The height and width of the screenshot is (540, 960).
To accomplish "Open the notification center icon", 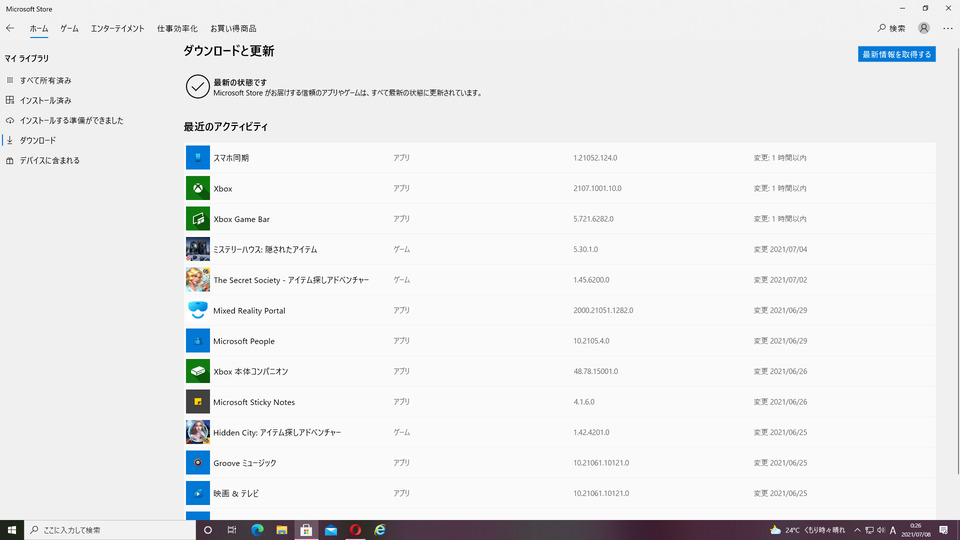I will 943,530.
